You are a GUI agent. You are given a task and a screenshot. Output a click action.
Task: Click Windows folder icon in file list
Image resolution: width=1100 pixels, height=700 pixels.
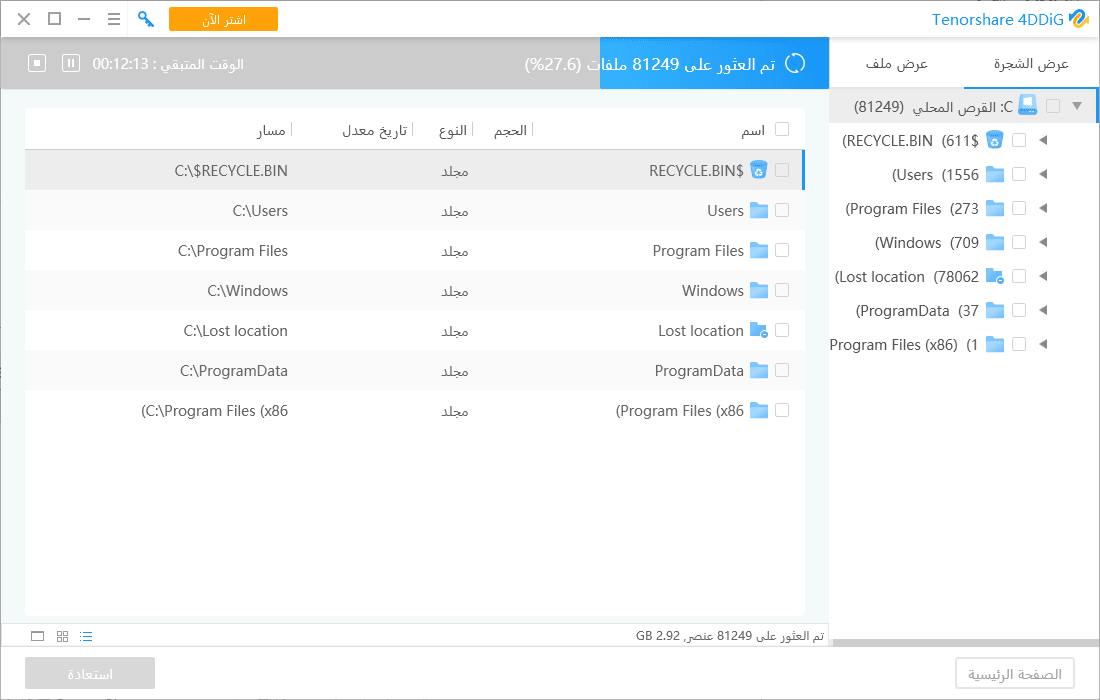759,290
